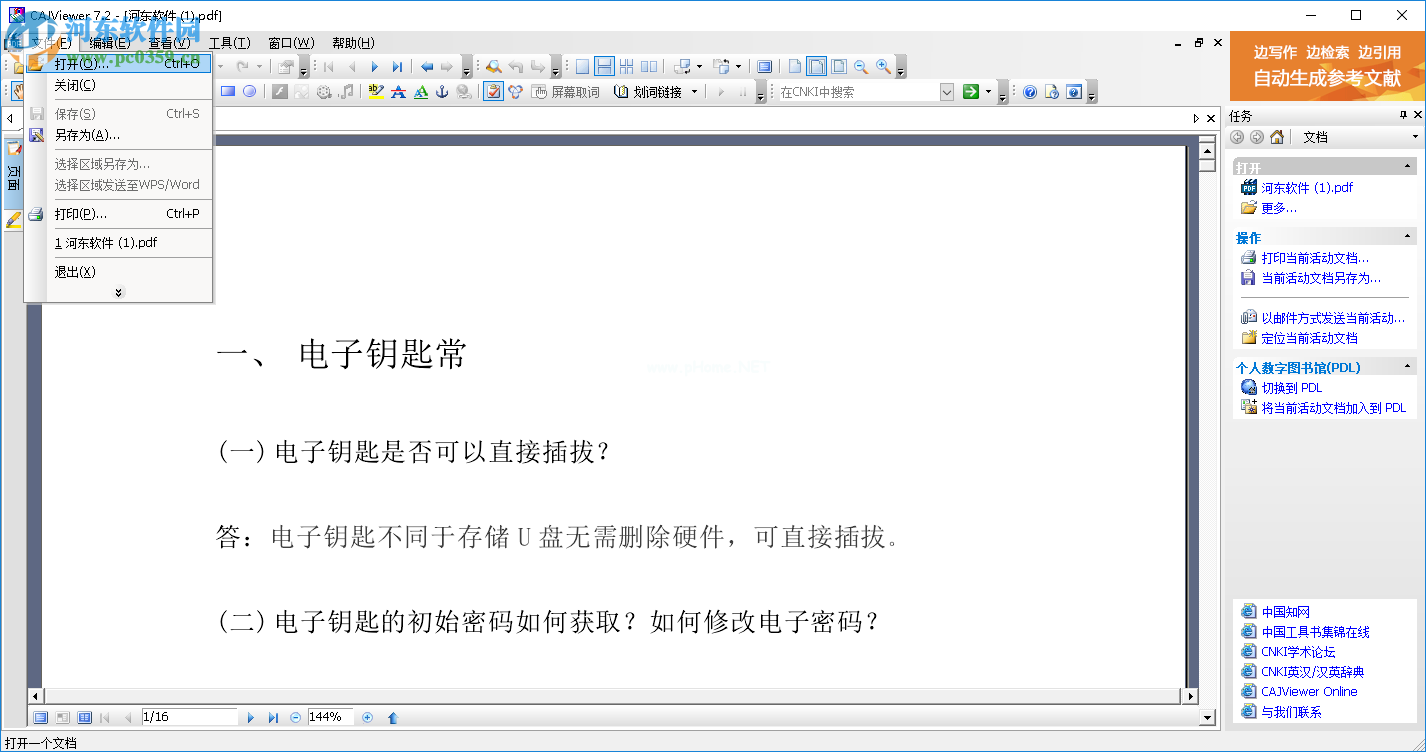Collapse the 打开 section in task pane

(x=1409, y=166)
